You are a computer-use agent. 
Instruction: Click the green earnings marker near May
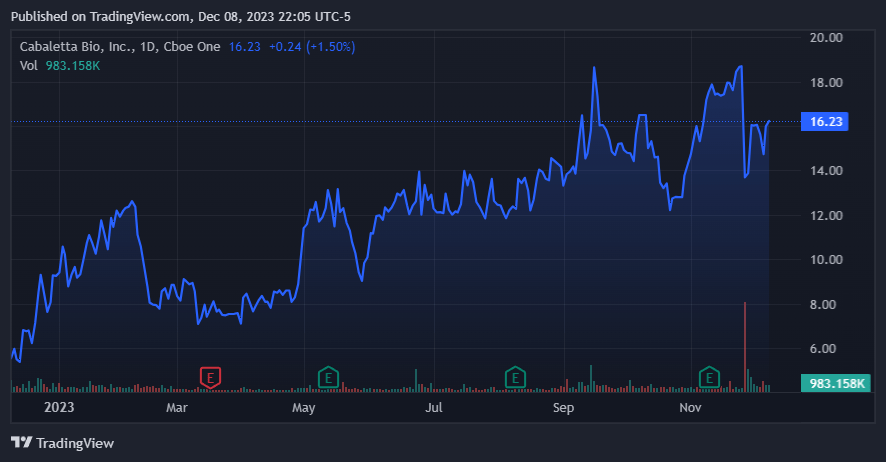328,377
